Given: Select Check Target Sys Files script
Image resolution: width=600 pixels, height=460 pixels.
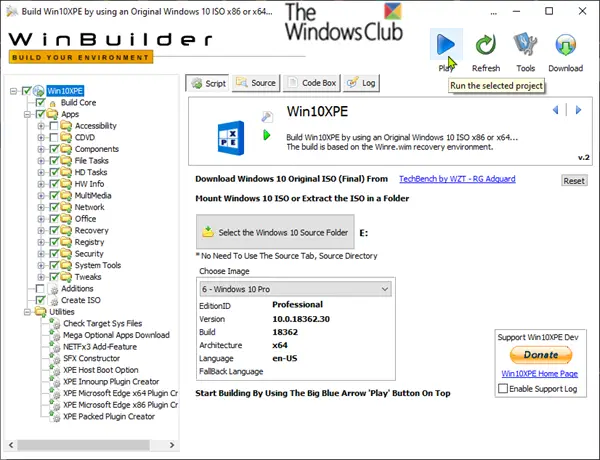Looking at the screenshot, I should click(x=103, y=323).
